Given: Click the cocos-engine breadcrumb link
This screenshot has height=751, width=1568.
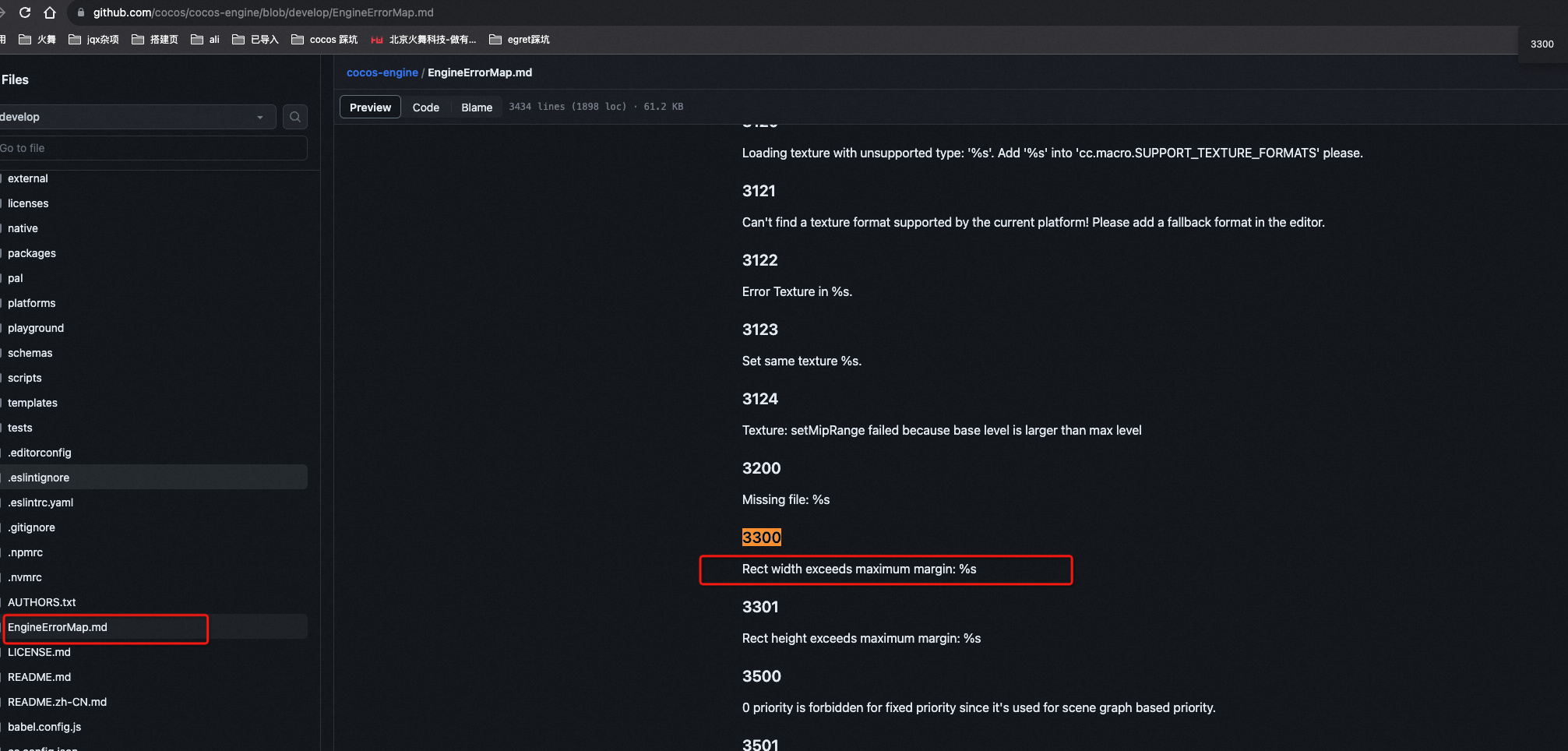Looking at the screenshot, I should point(382,72).
